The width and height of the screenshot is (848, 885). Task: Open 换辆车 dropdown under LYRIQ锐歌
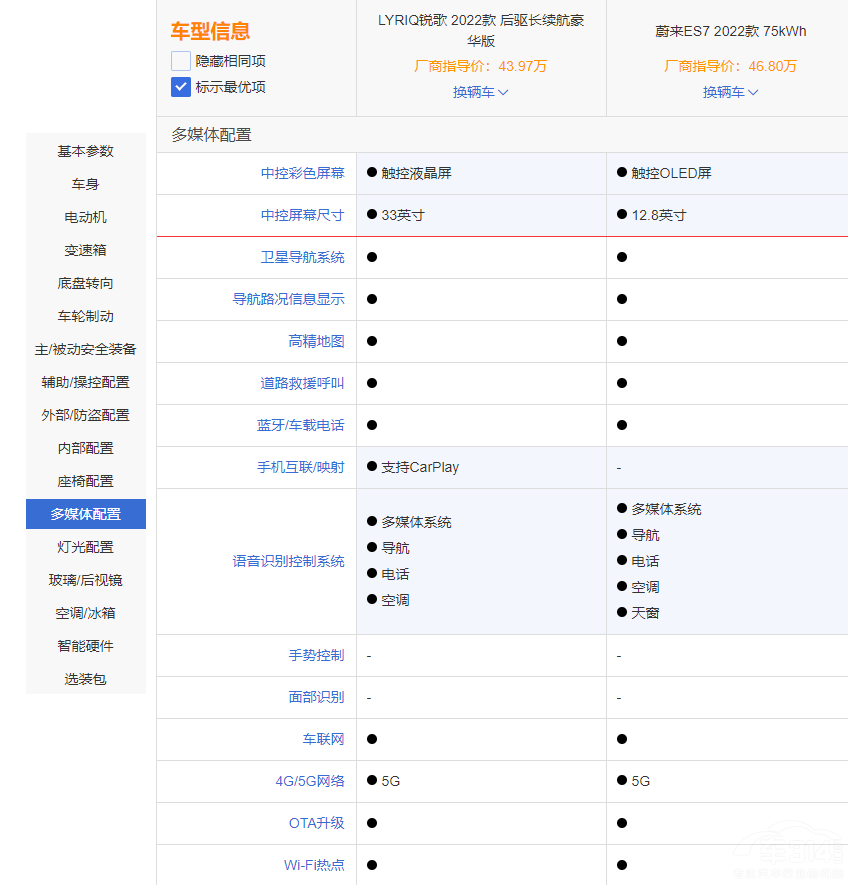click(x=481, y=92)
